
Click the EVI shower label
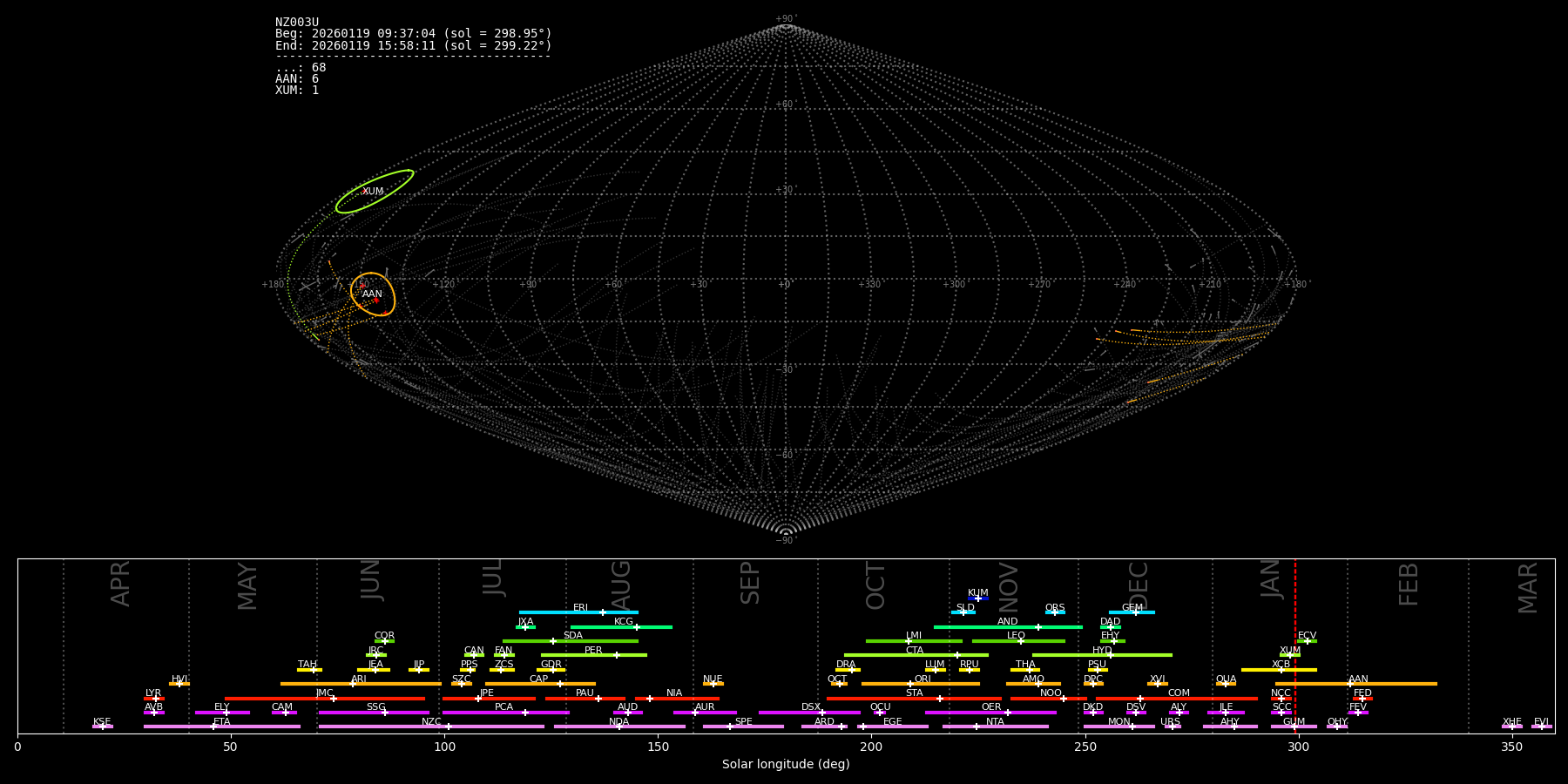(x=1542, y=722)
